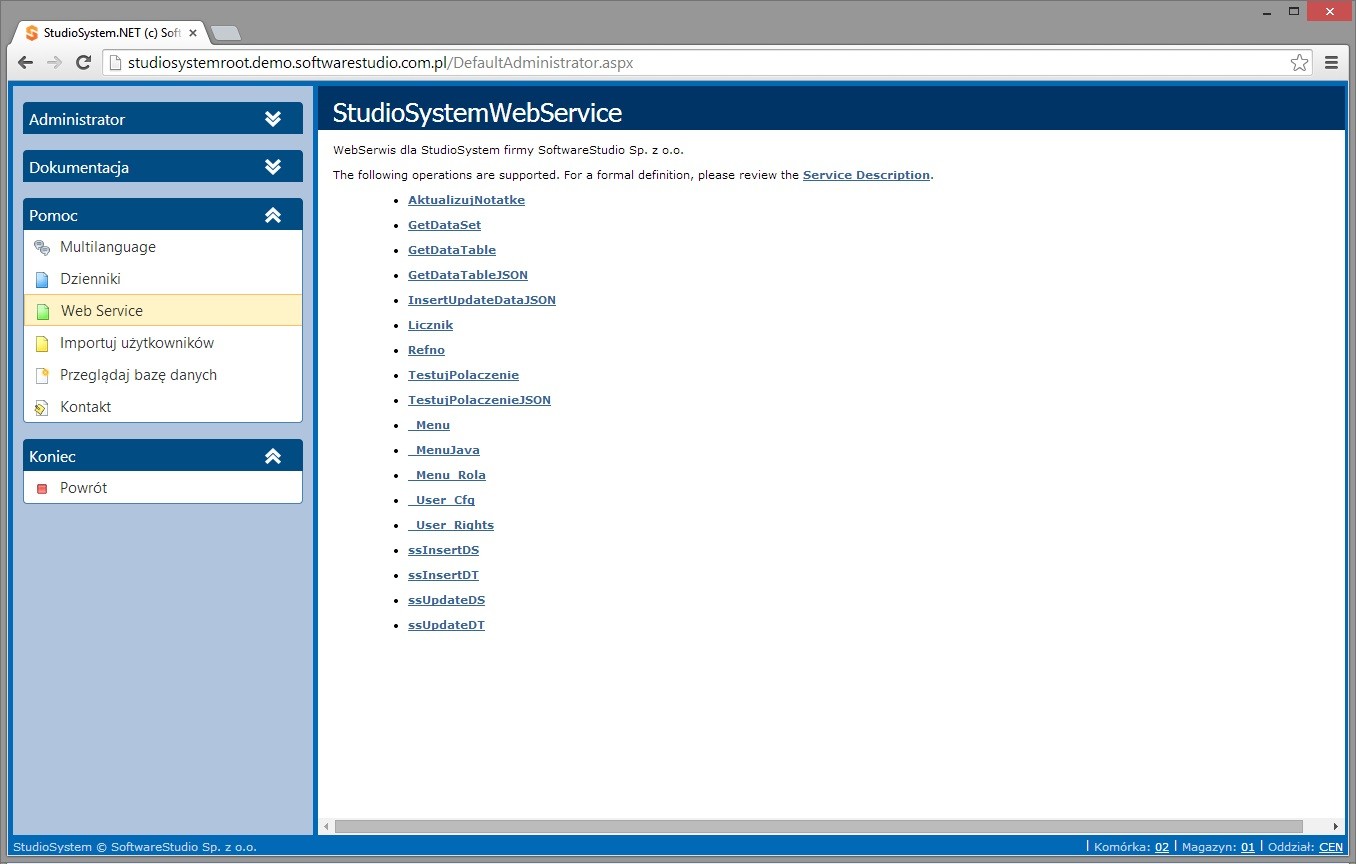Open ssUpdateDS operation link
This screenshot has width=1356, height=864.
[x=446, y=600]
